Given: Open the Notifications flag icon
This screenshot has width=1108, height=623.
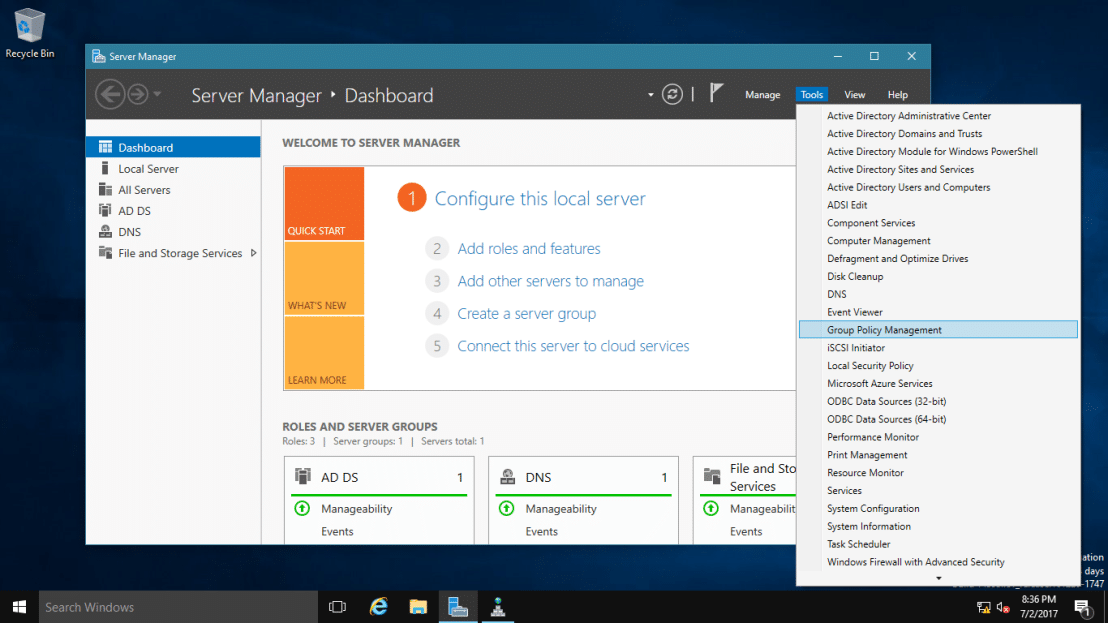Looking at the screenshot, I should (x=716, y=93).
